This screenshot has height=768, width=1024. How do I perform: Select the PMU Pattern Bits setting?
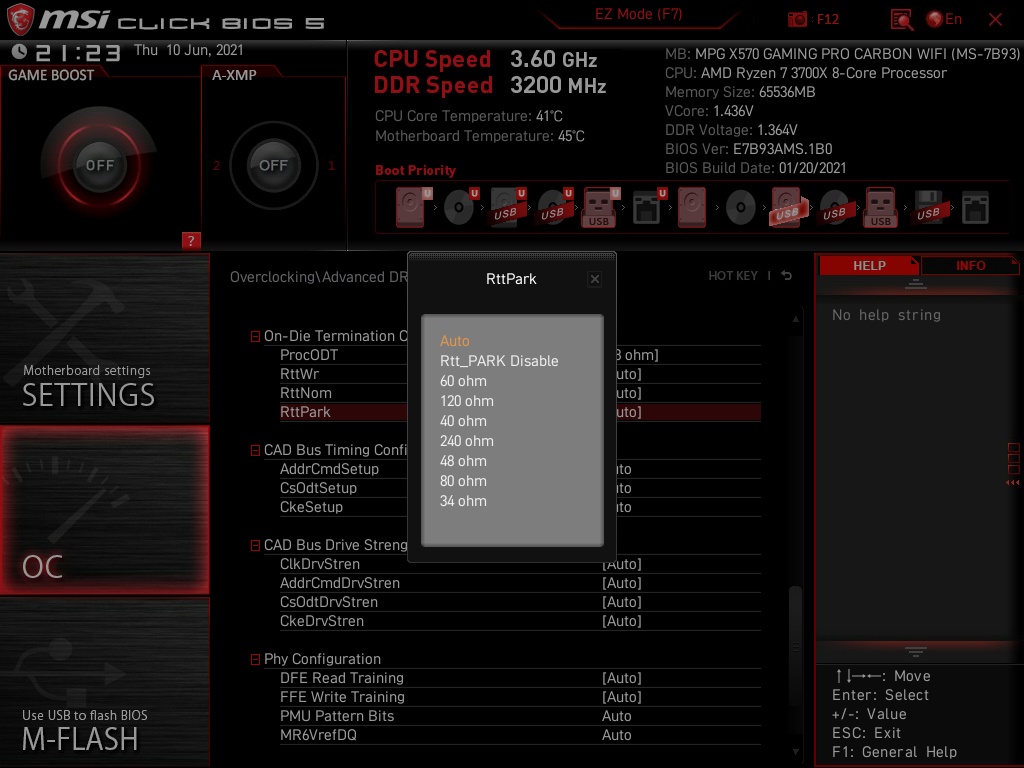[x=520, y=716]
